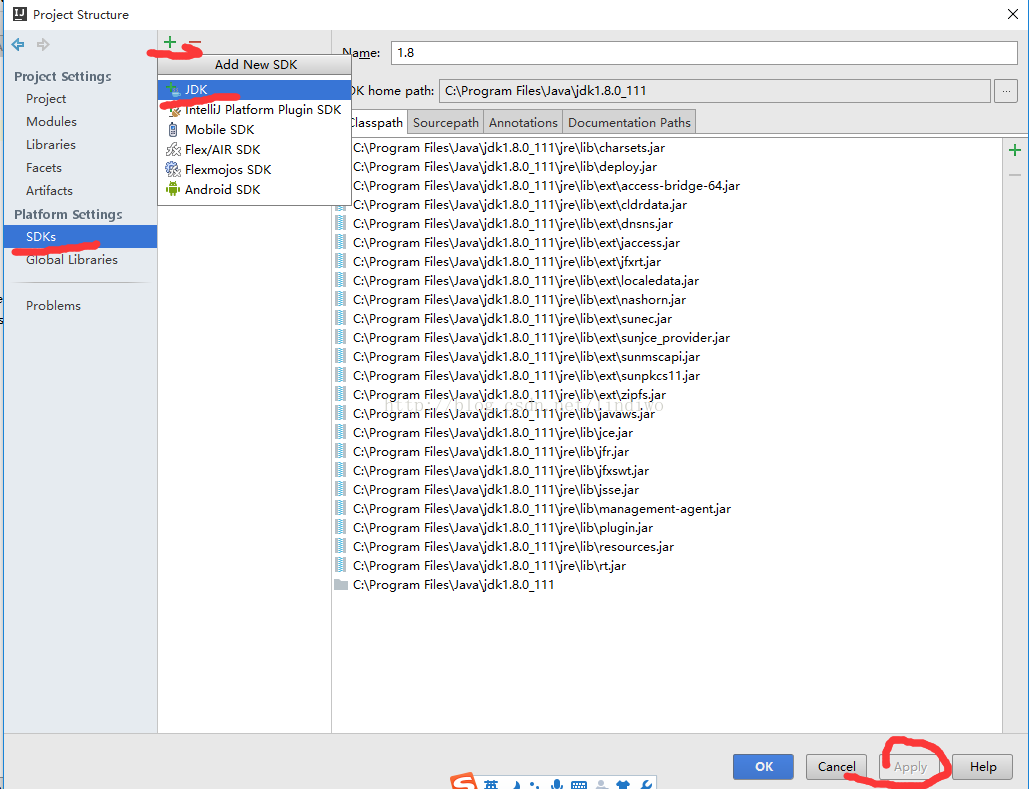
Task: Close the Project Structure dialog
Action: [x=1013, y=14]
